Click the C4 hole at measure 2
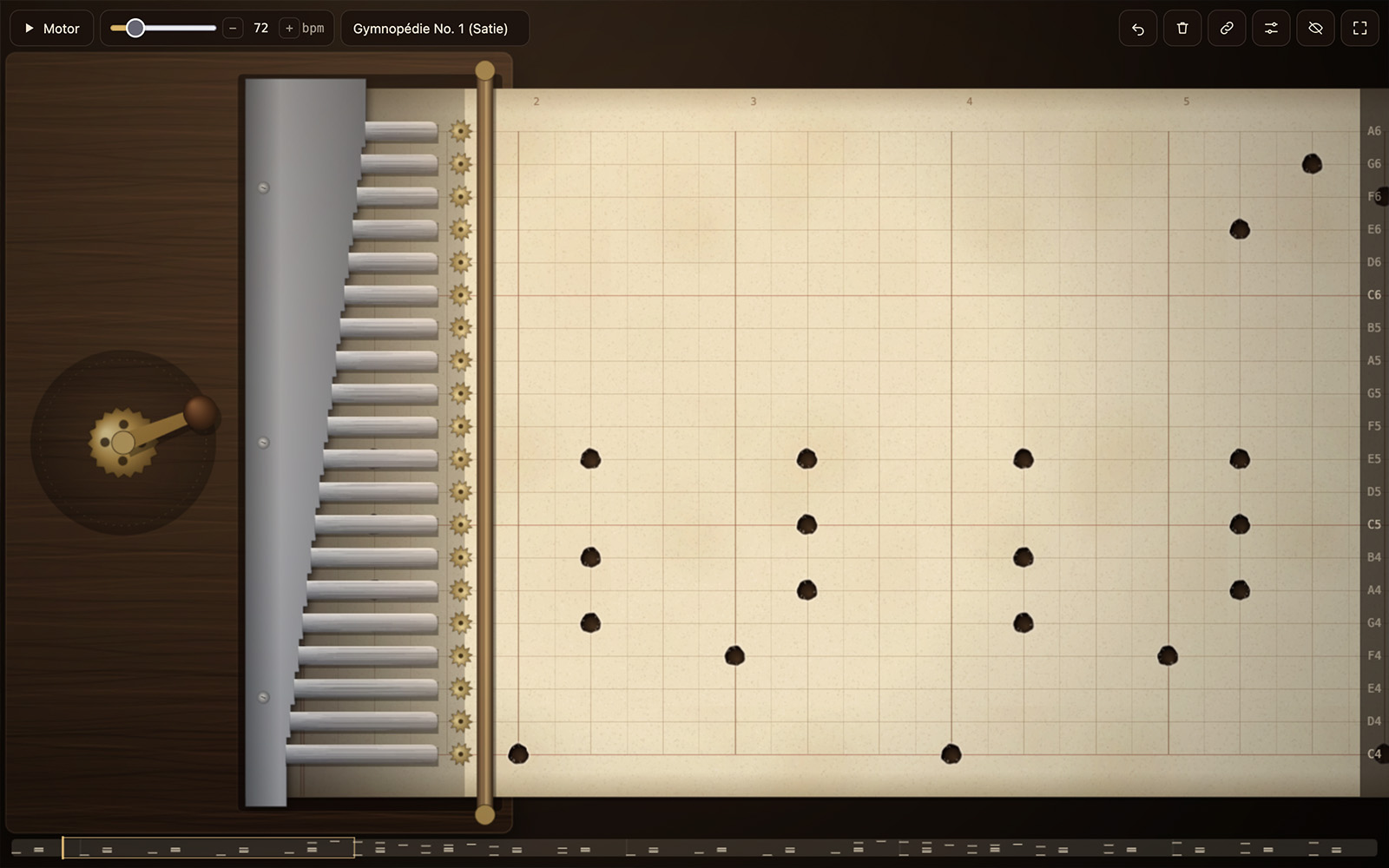1389x868 pixels. 518,753
